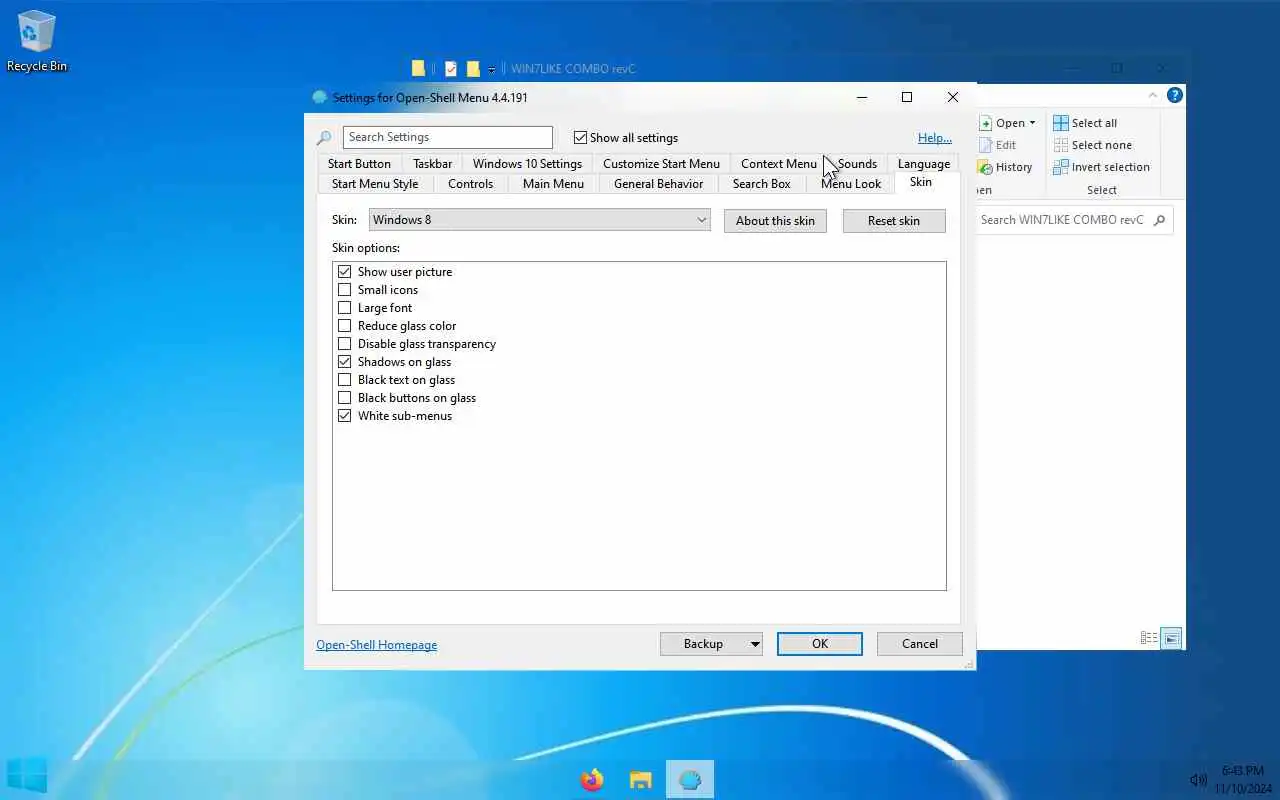The width and height of the screenshot is (1280, 800).
Task: Open the Language tab
Action: tap(923, 164)
